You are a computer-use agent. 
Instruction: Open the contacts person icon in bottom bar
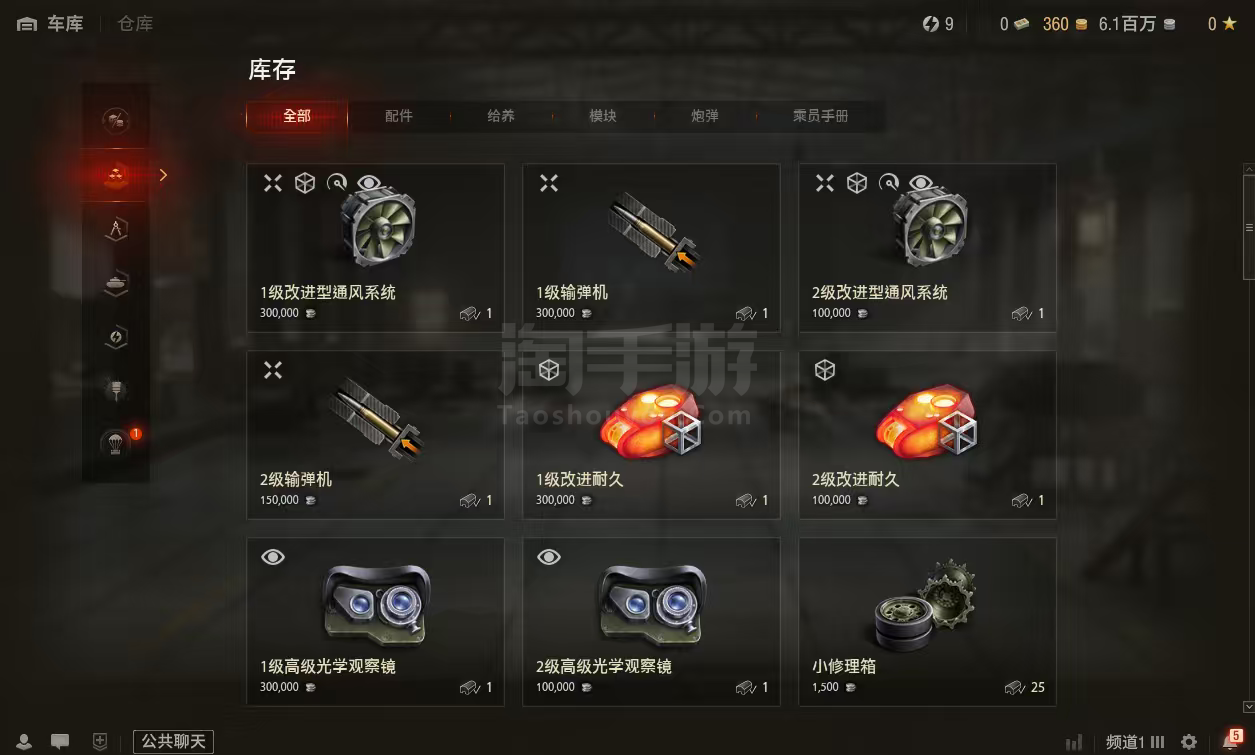point(24,742)
